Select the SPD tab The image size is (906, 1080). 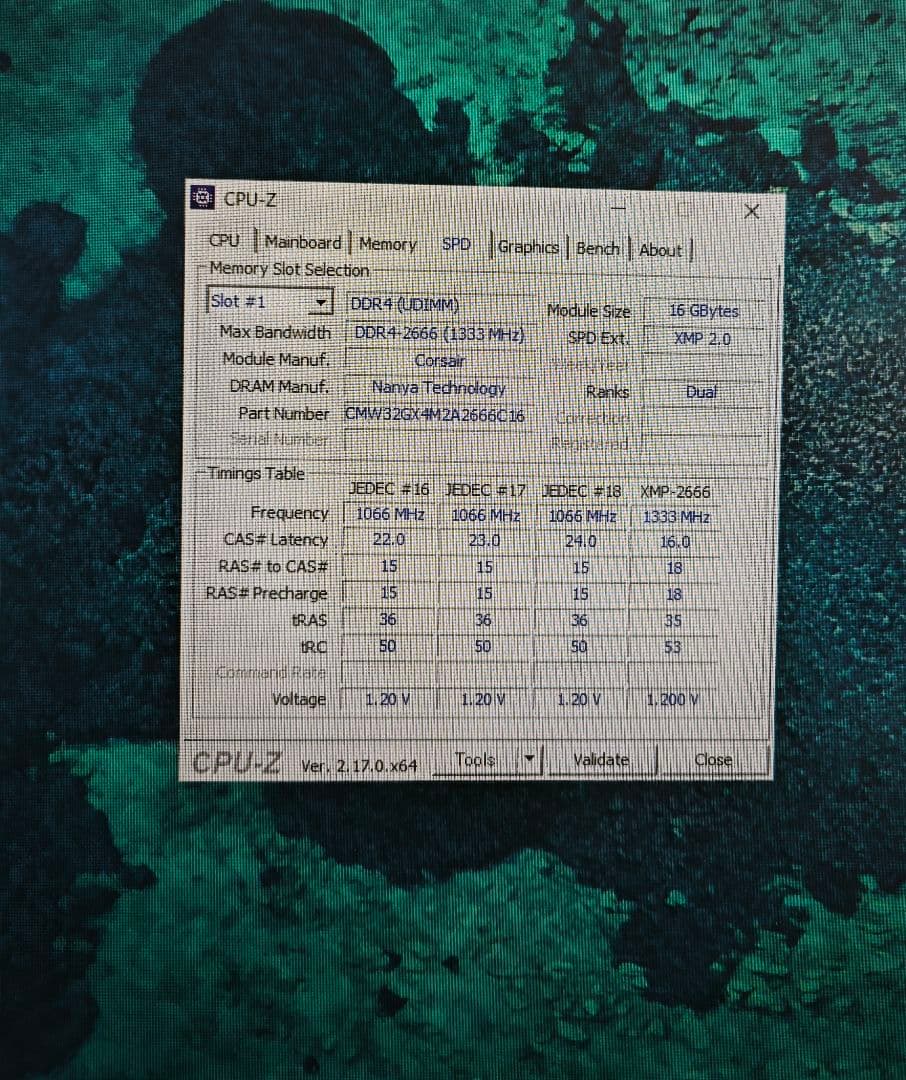[456, 244]
